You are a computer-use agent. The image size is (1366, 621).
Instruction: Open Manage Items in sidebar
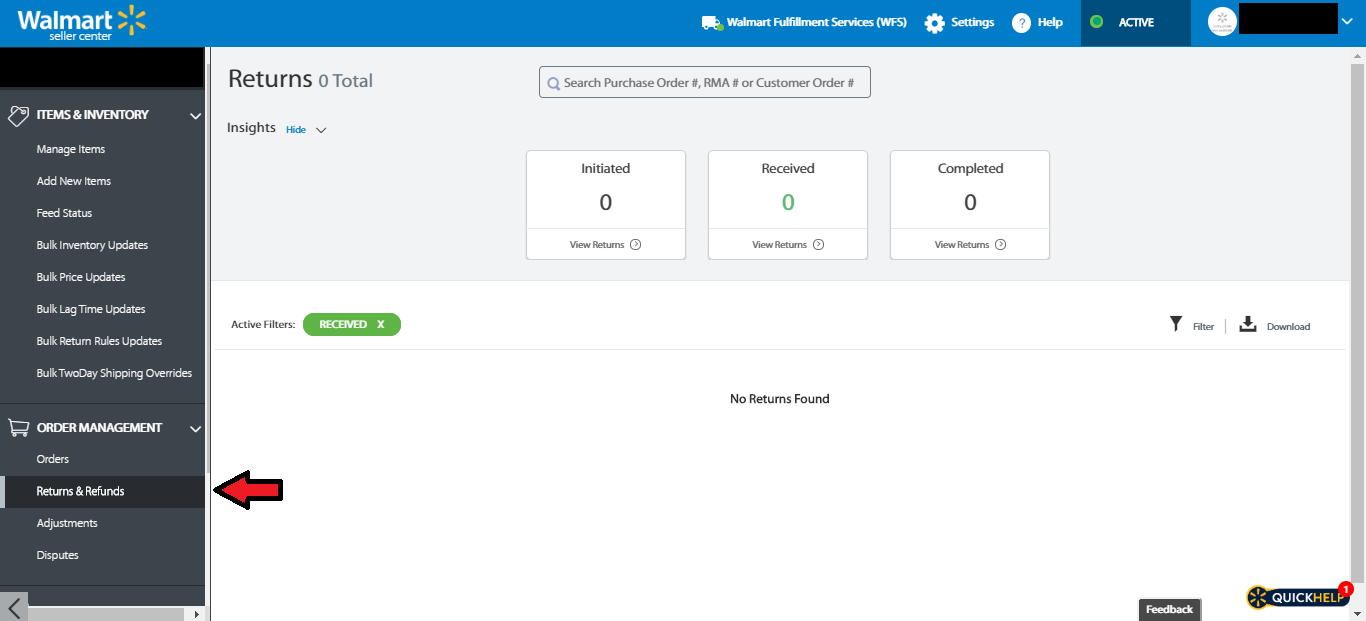[71, 149]
